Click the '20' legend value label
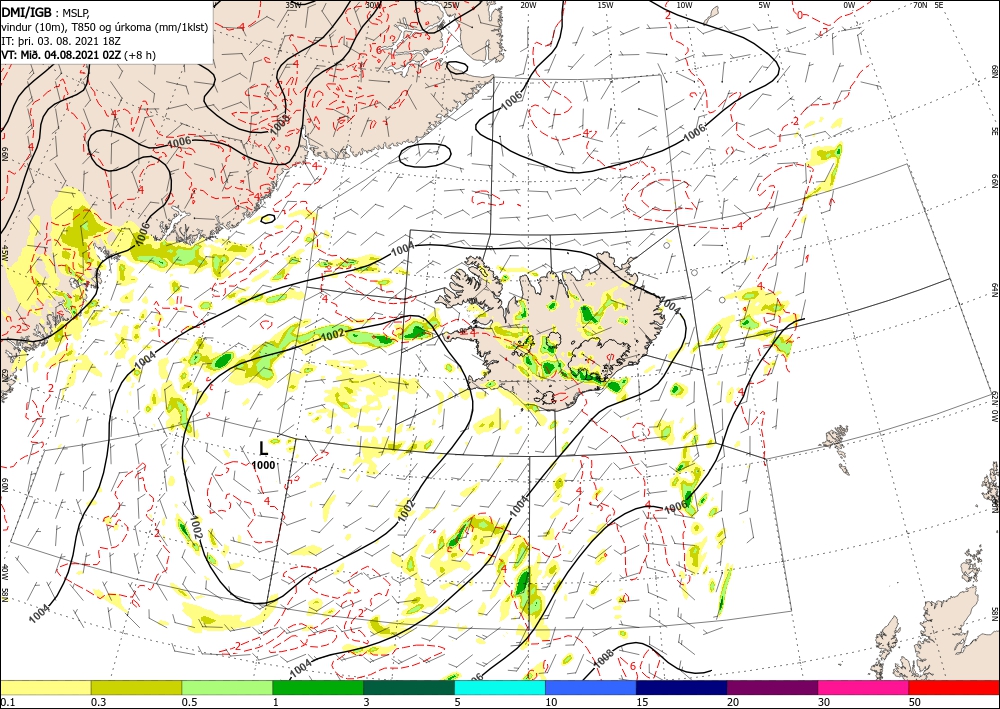Viewport: 1000px width, 709px height. click(x=733, y=702)
